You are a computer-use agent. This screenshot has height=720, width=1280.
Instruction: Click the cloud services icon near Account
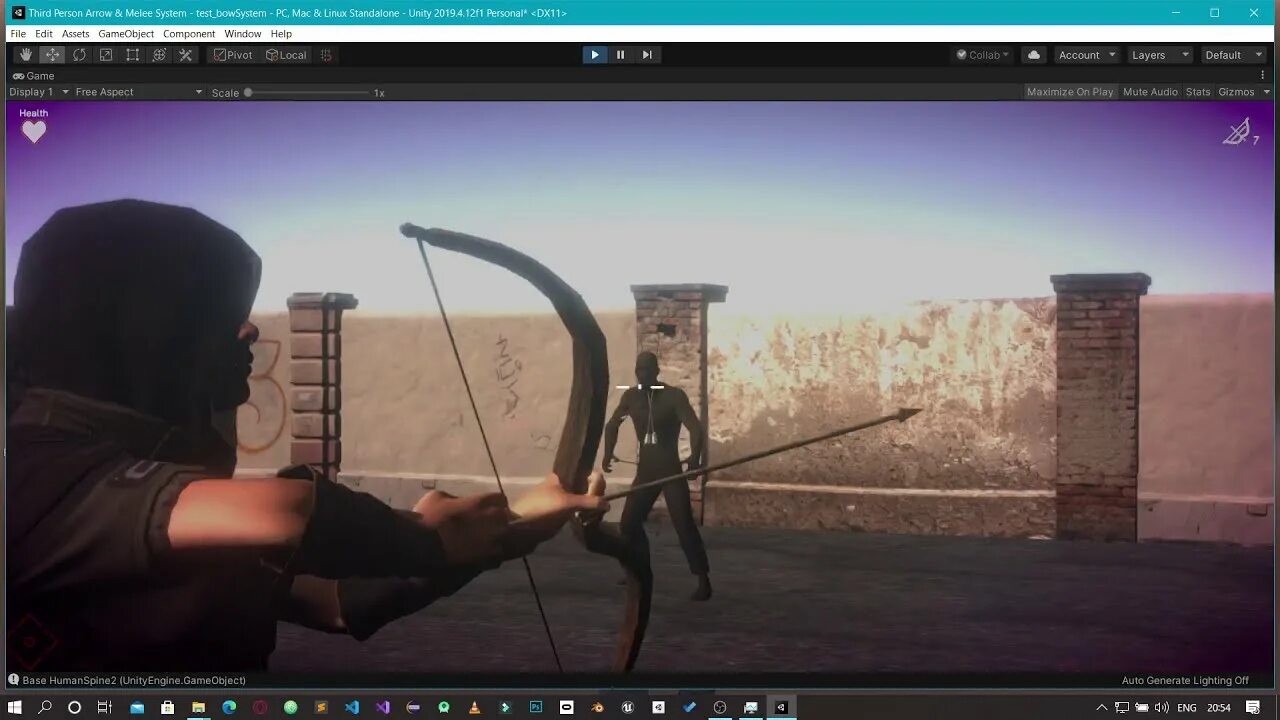point(1033,55)
